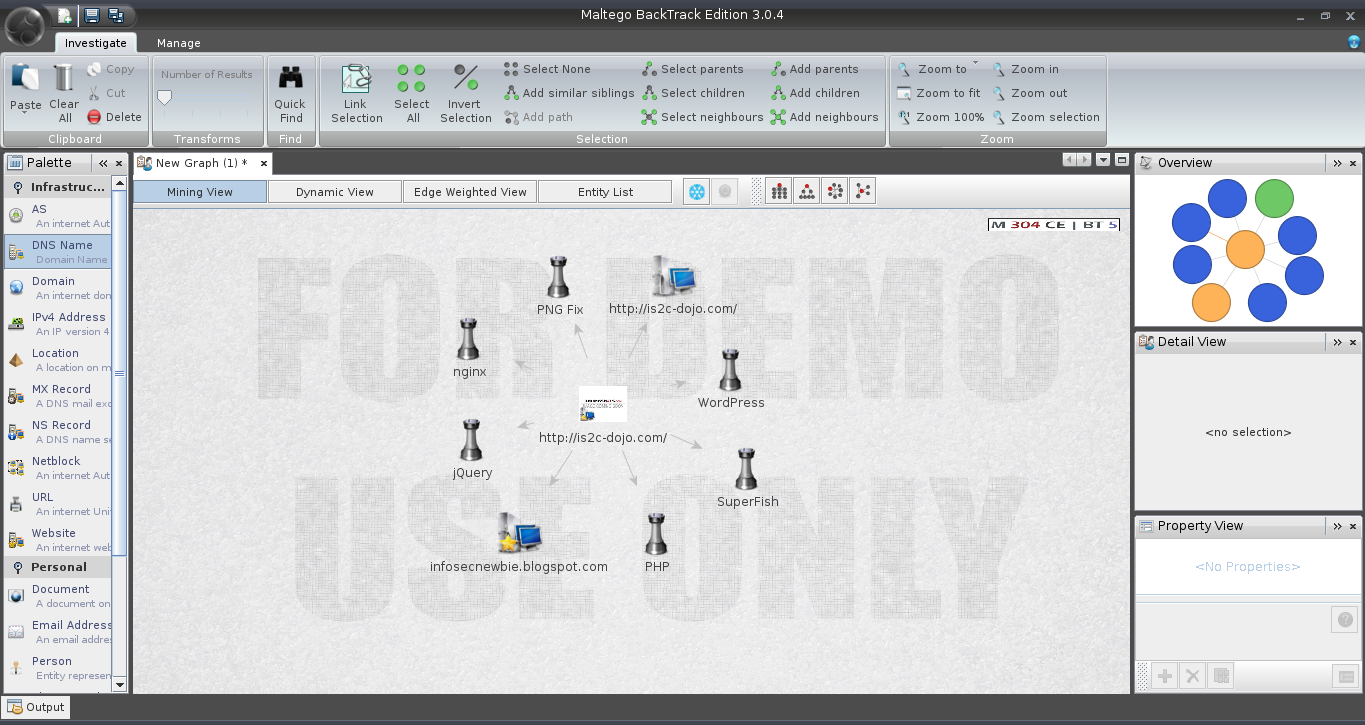Click Zoom out
This screenshot has width=1365, height=725.
point(1030,93)
